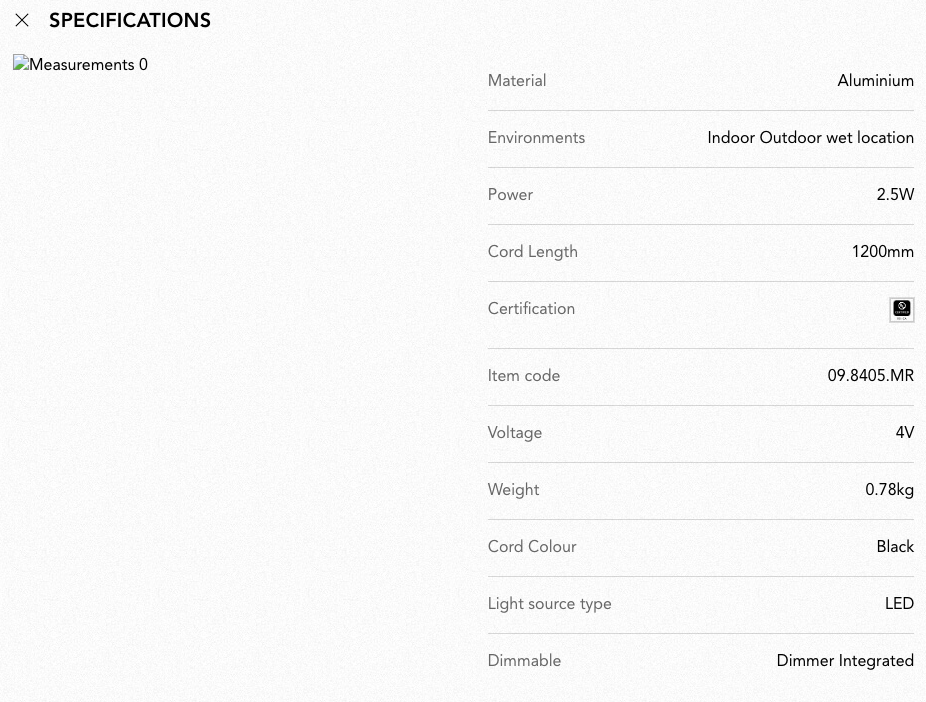The image size is (926, 702).
Task: Click the 0.78kg weight value
Action: tap(889, 490)
